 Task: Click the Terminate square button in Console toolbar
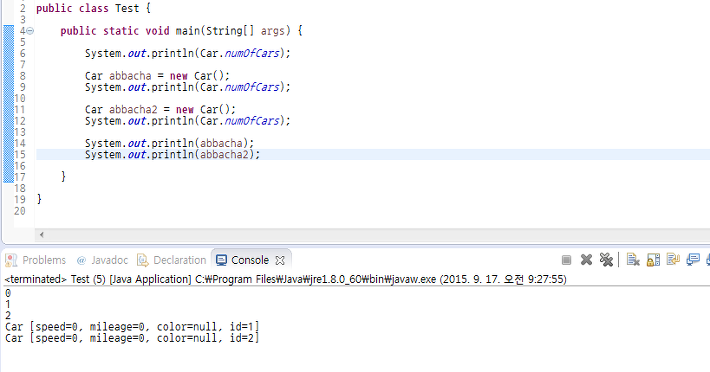(x=566, y=260)
